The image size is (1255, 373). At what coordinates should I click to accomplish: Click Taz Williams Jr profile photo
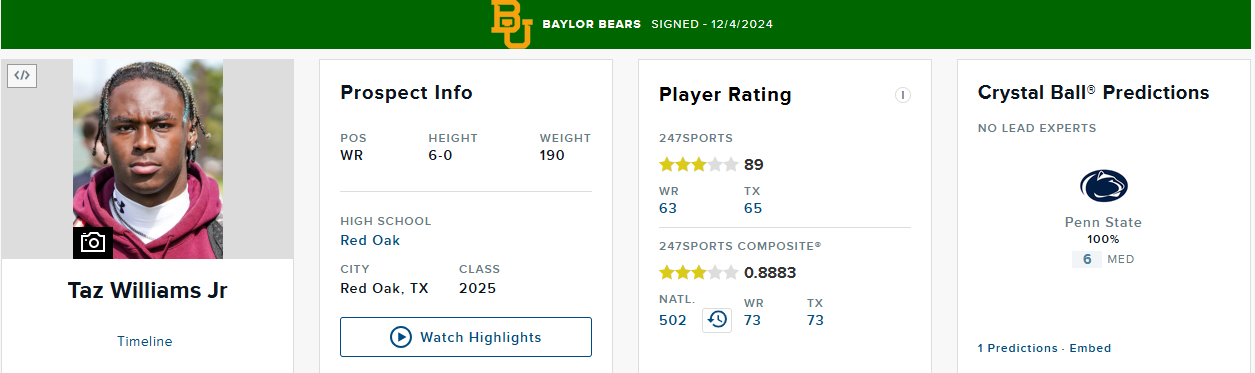point(148,159)
